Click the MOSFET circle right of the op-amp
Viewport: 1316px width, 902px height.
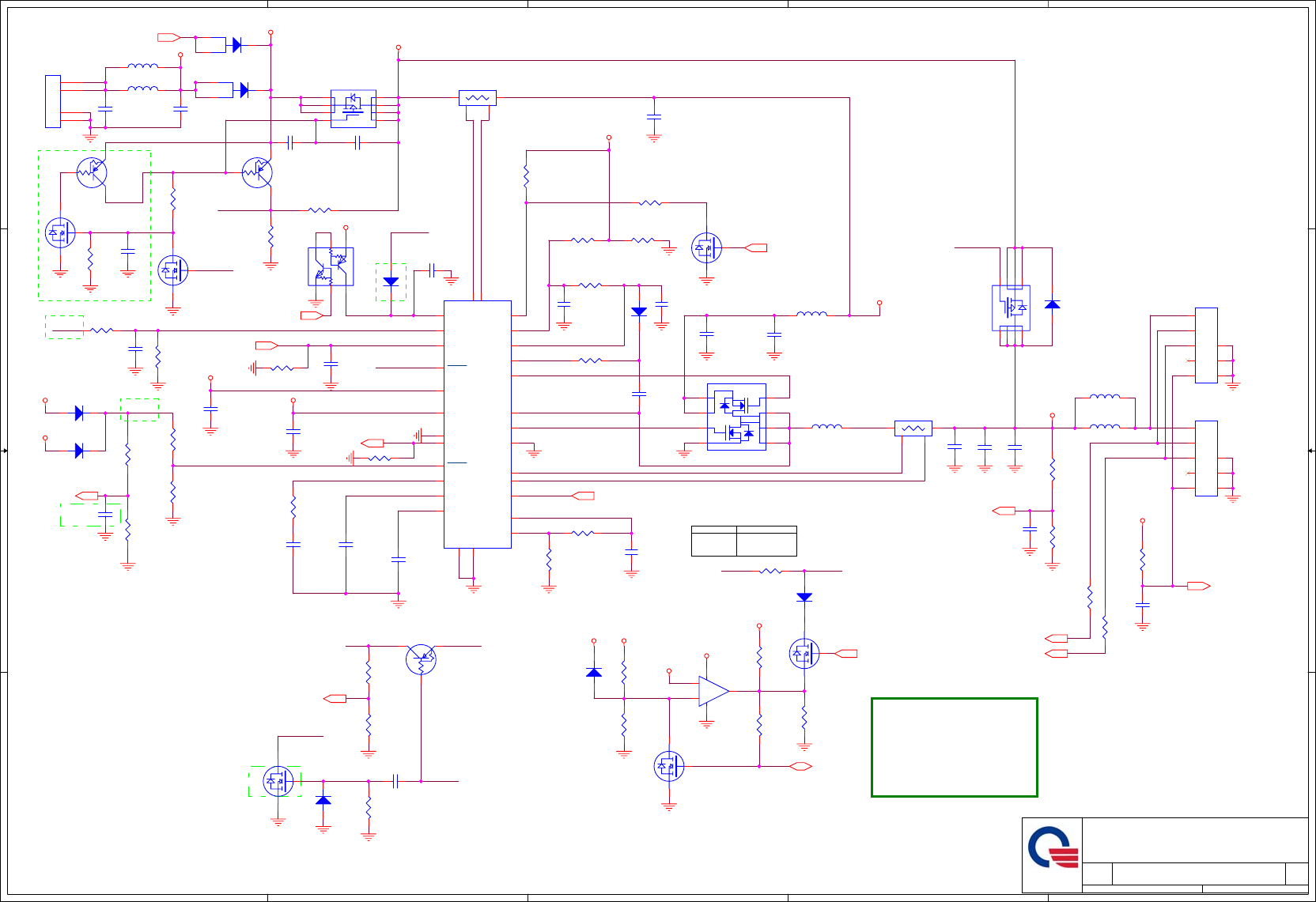pos(804,653)
